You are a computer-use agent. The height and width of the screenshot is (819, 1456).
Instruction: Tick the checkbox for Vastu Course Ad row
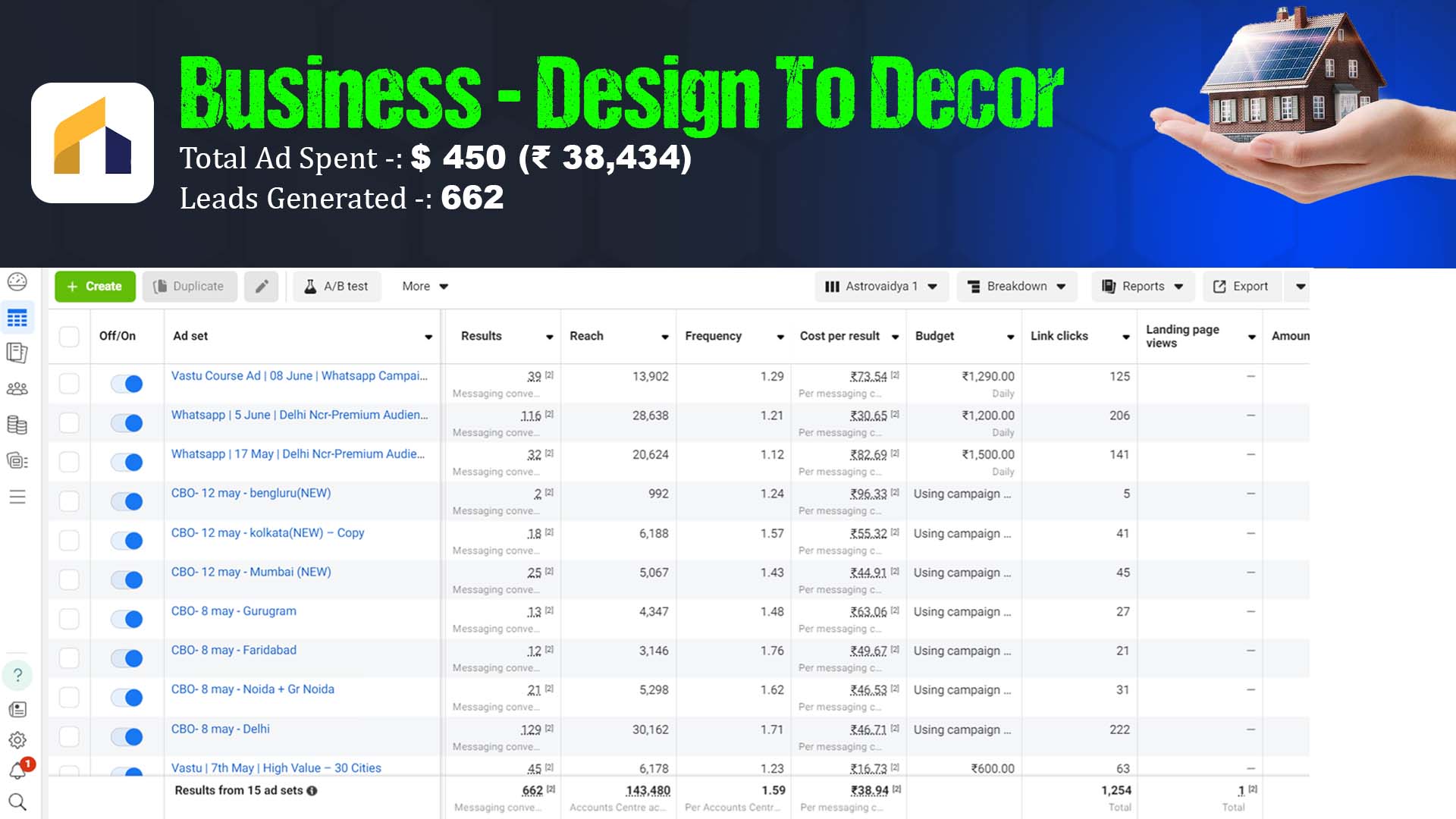point(69,384)
